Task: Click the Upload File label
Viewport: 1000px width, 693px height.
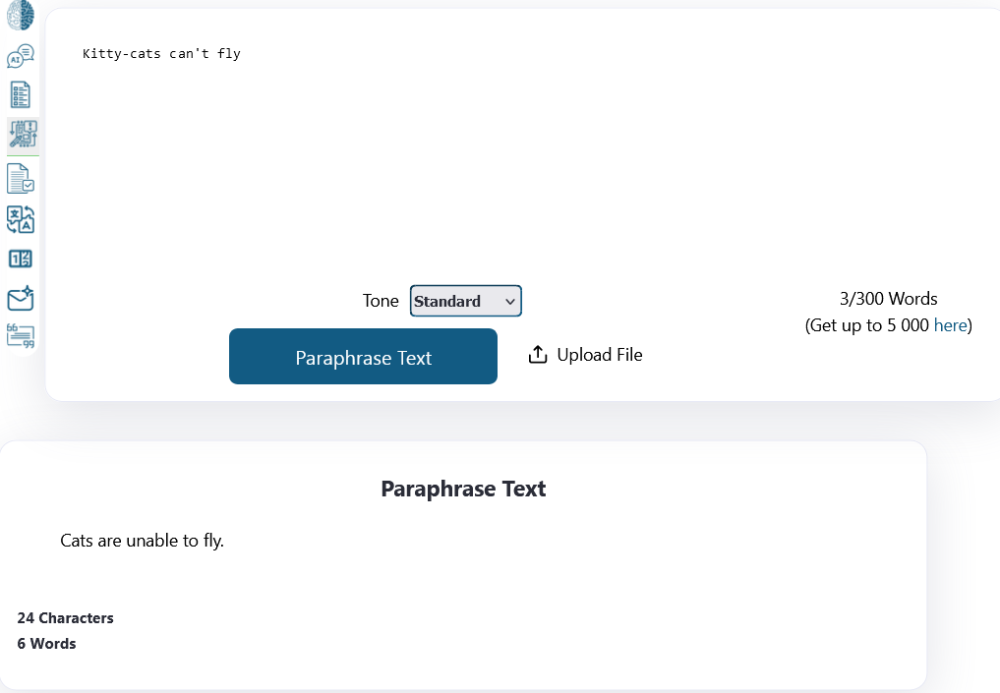Action: coord(599,354)
